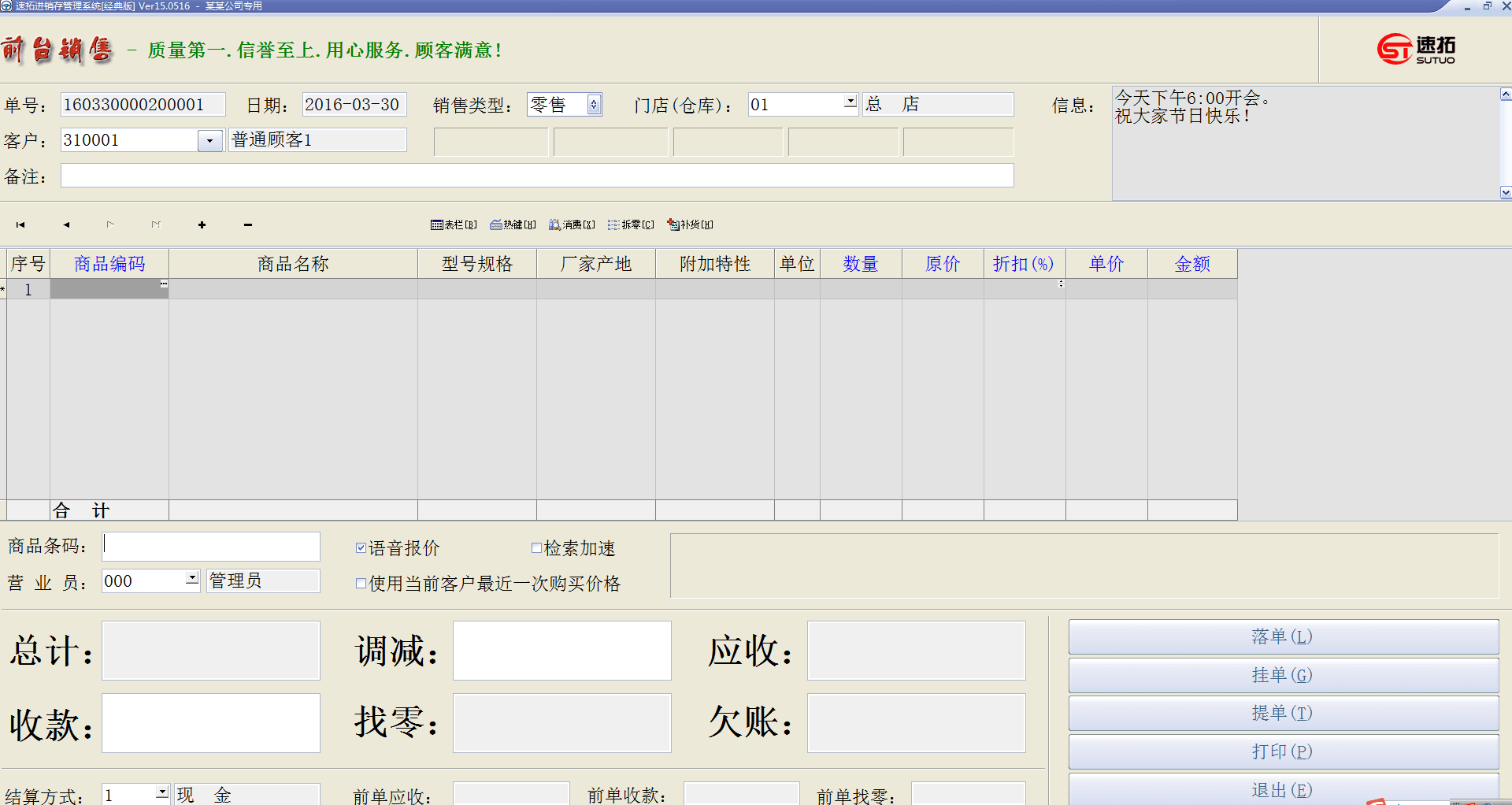Delete the current row with the minus icon

click(x=246, y=224)
